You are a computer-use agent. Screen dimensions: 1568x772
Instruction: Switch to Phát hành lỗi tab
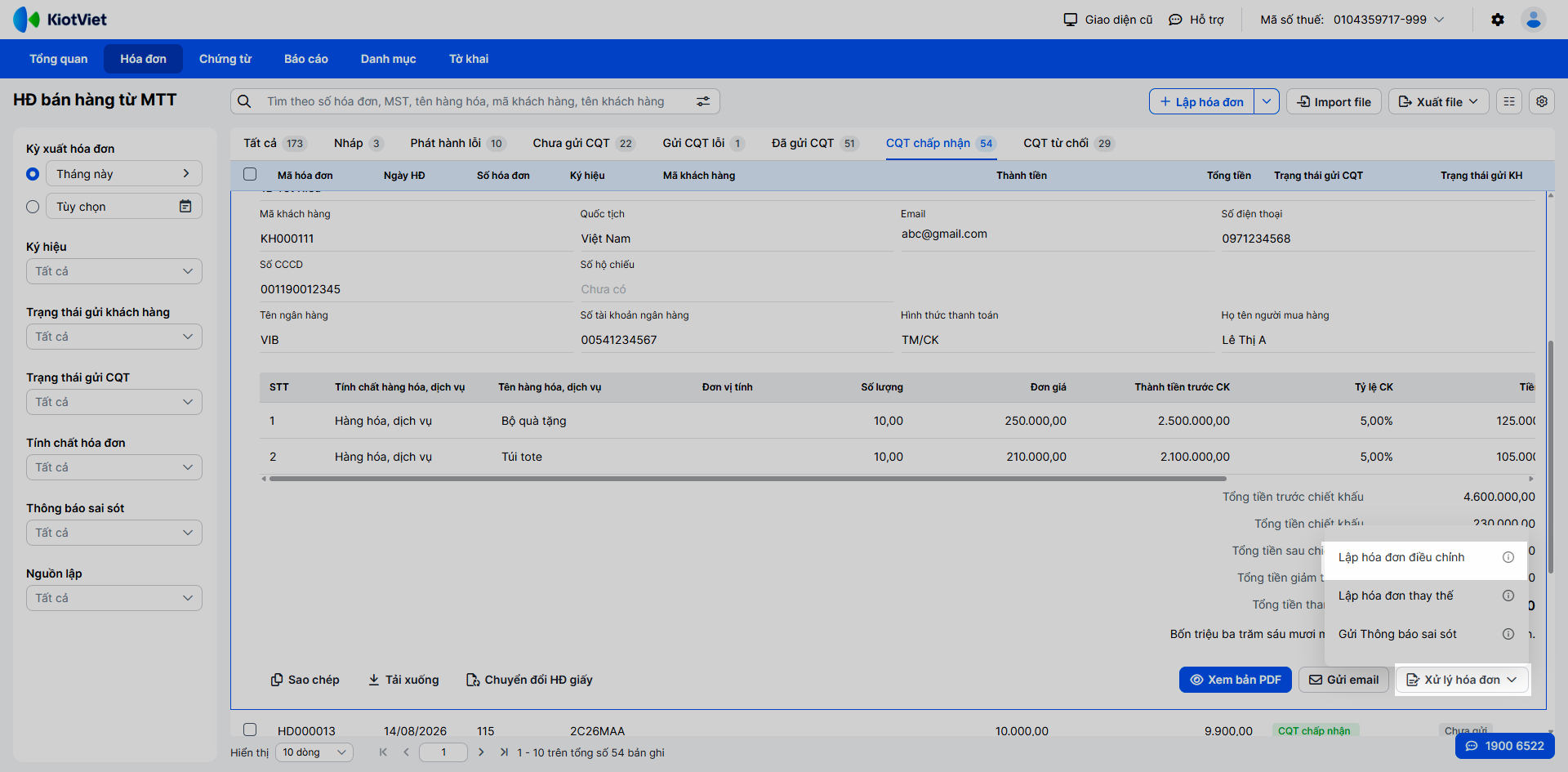click(x=458, y=143)
